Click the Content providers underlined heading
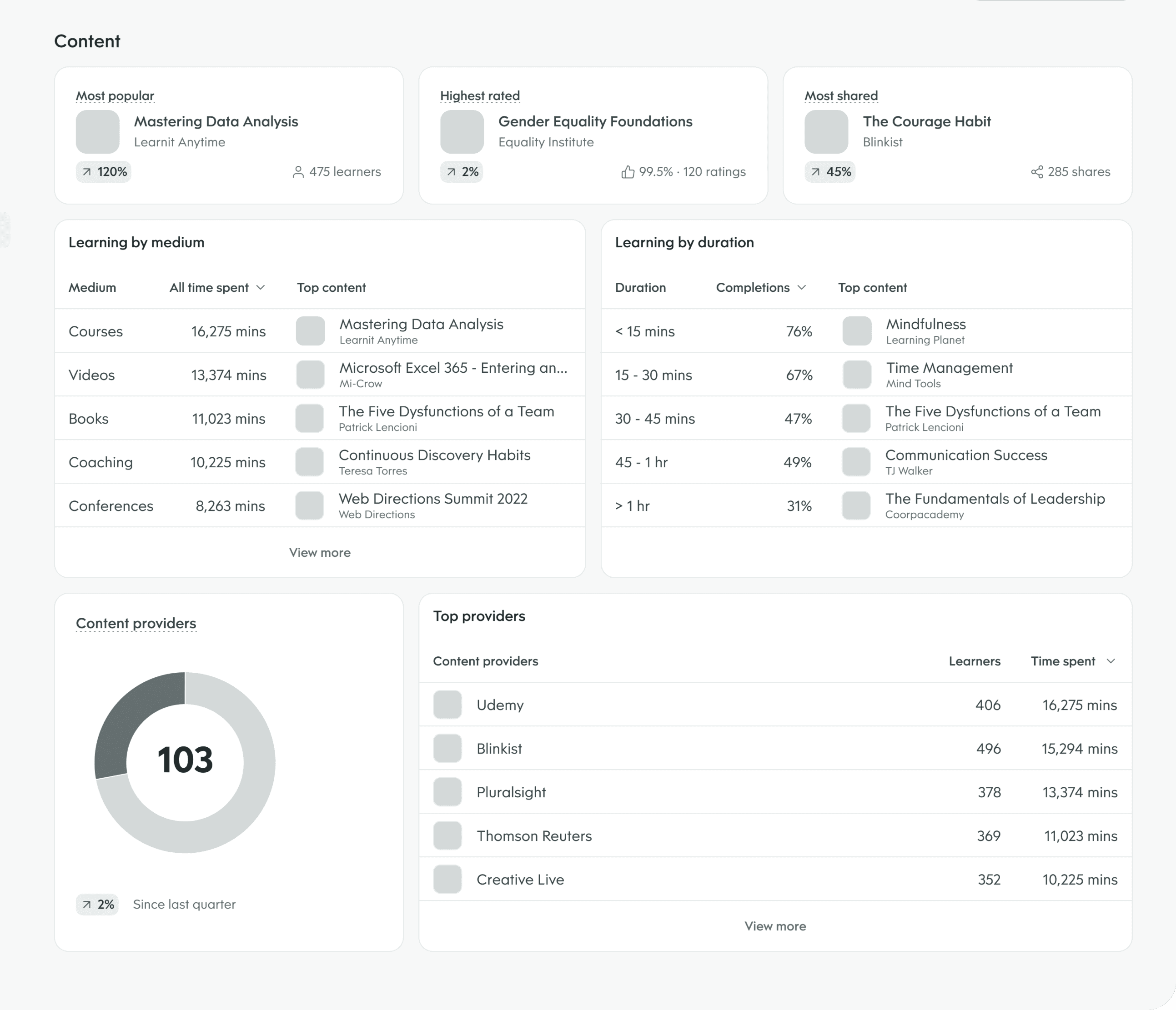 [136, 623]
